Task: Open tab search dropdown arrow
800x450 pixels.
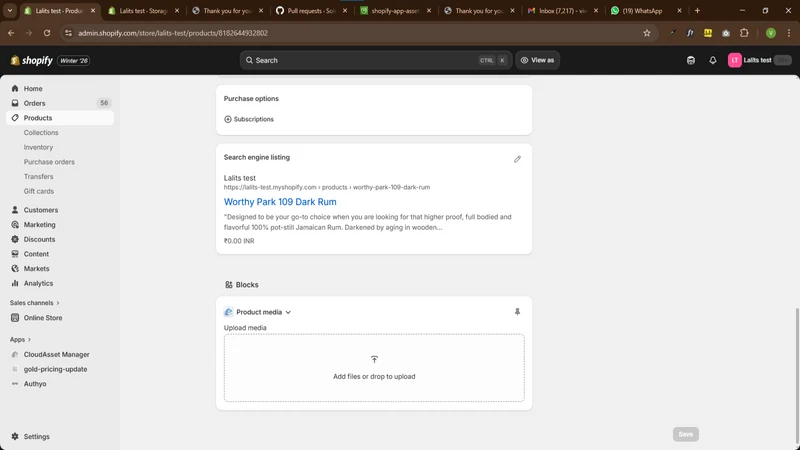Action: (10, 11)
